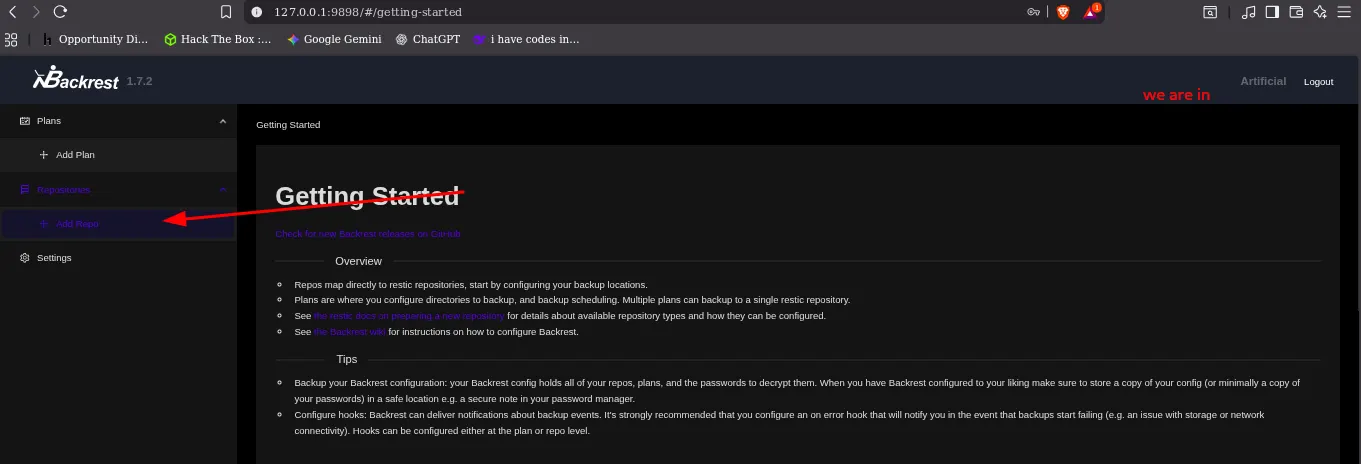1361x464 pixels.
Task: Click the password key icon in address bar
Action: pos(1033,12)
